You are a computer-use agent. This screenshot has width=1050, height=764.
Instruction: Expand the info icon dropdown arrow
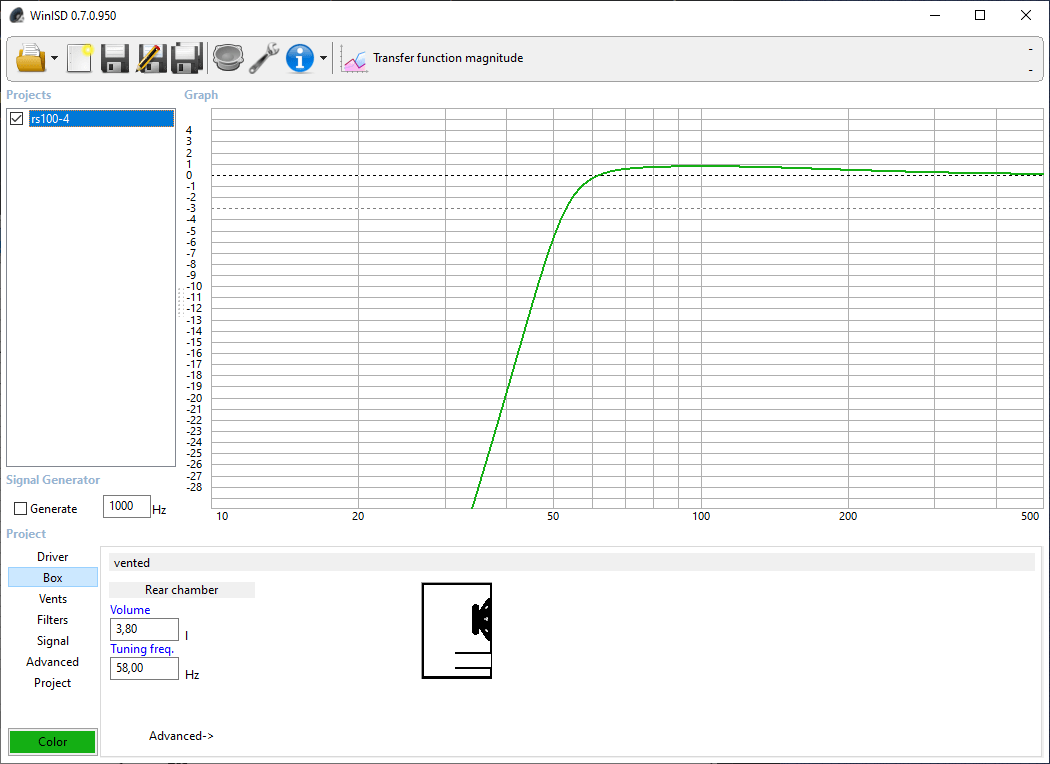point(323,58)
